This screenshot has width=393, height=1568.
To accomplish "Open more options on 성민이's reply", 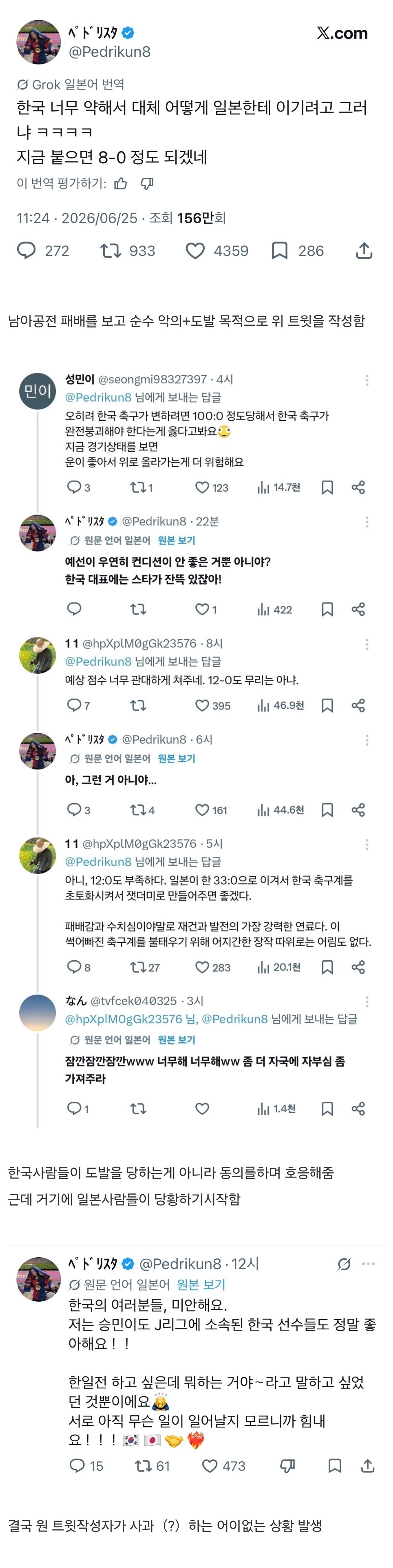I will [367, 380].
